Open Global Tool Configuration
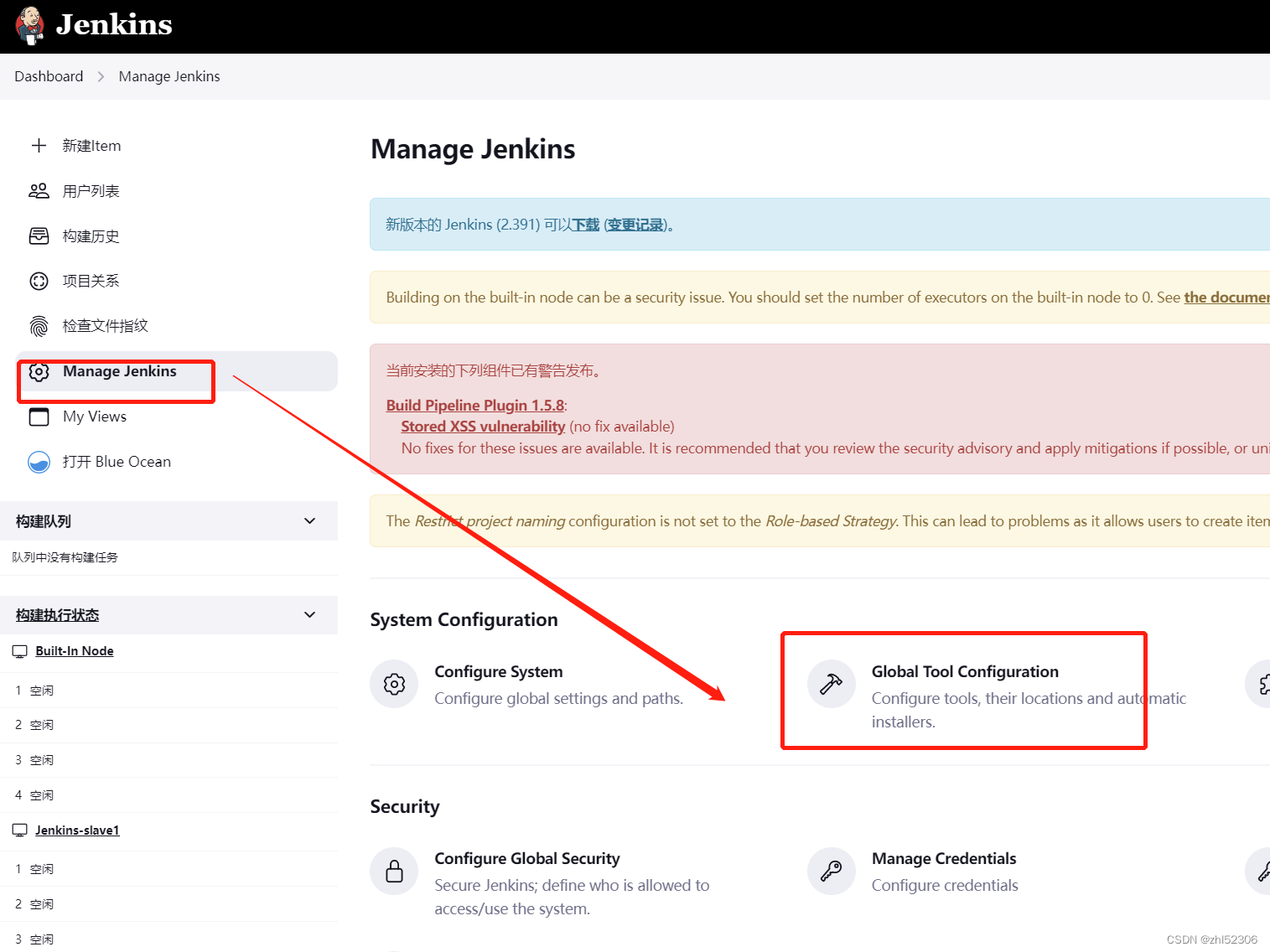This screenshot has width=1270, height=952. 965,672
